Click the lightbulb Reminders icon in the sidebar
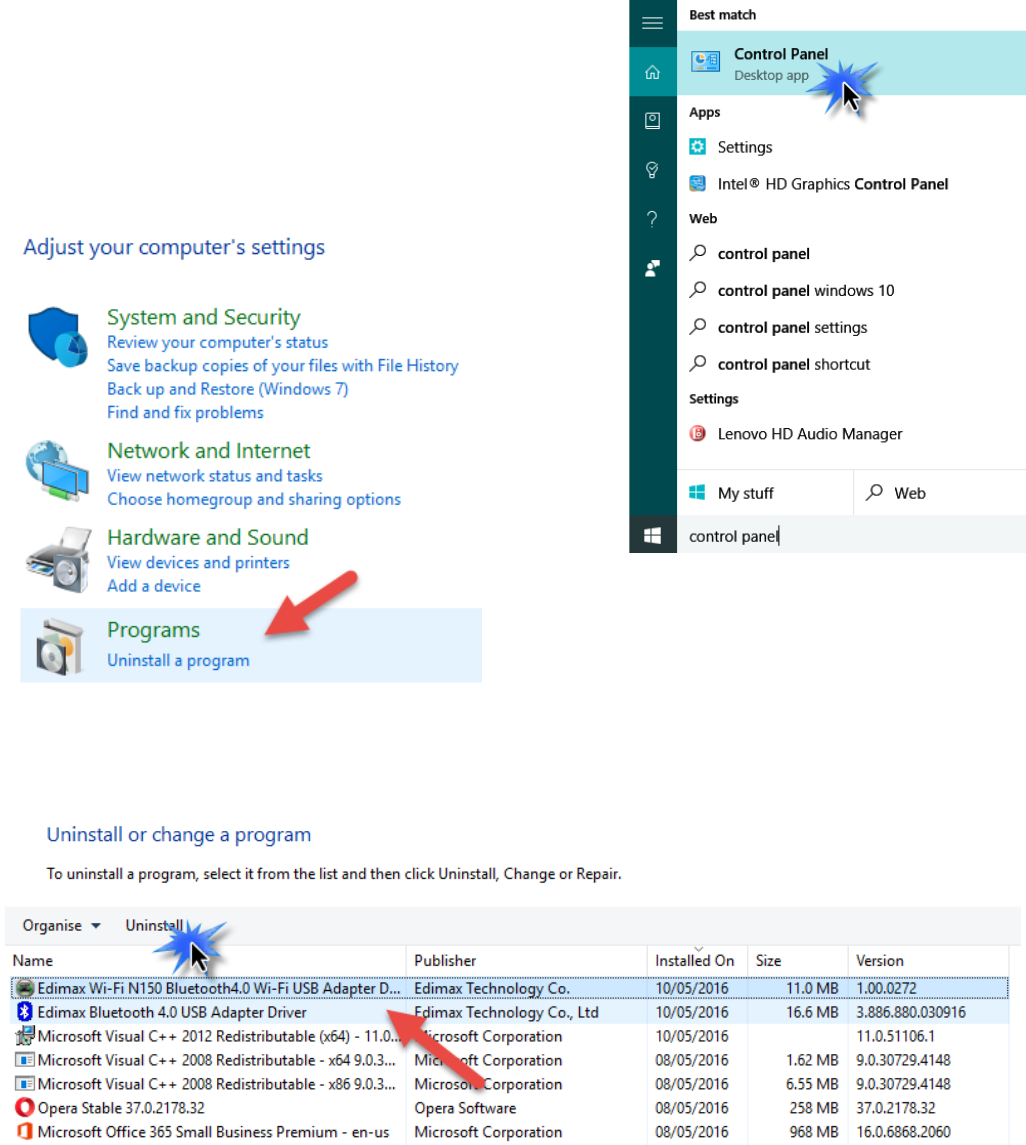Screen dimensions: 1026x1145 [652, 169]
